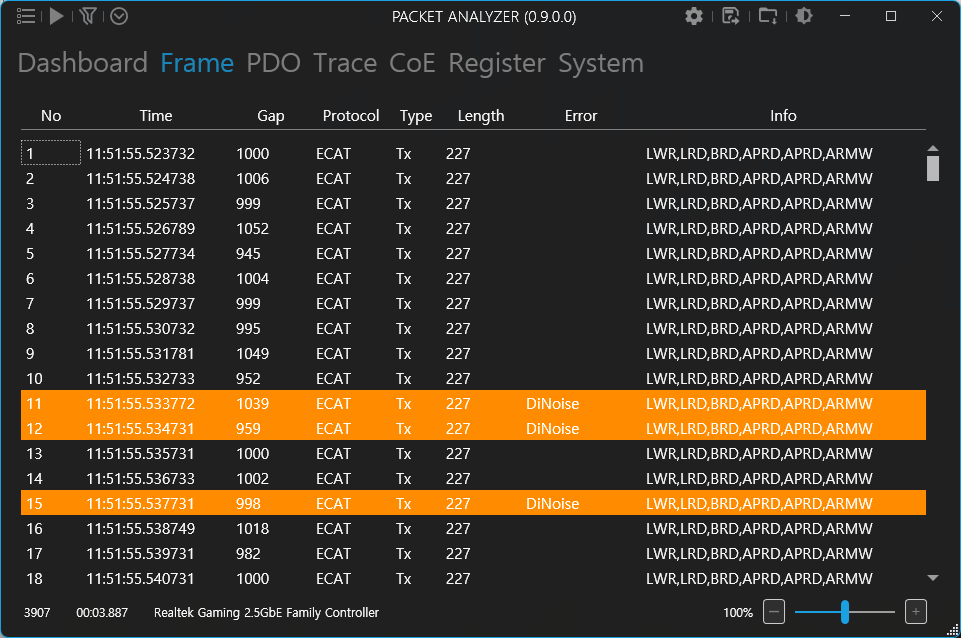This screenshot has height=638, width=961.
Task: Click the save/export file icon
Action: [x=731, y=16]
